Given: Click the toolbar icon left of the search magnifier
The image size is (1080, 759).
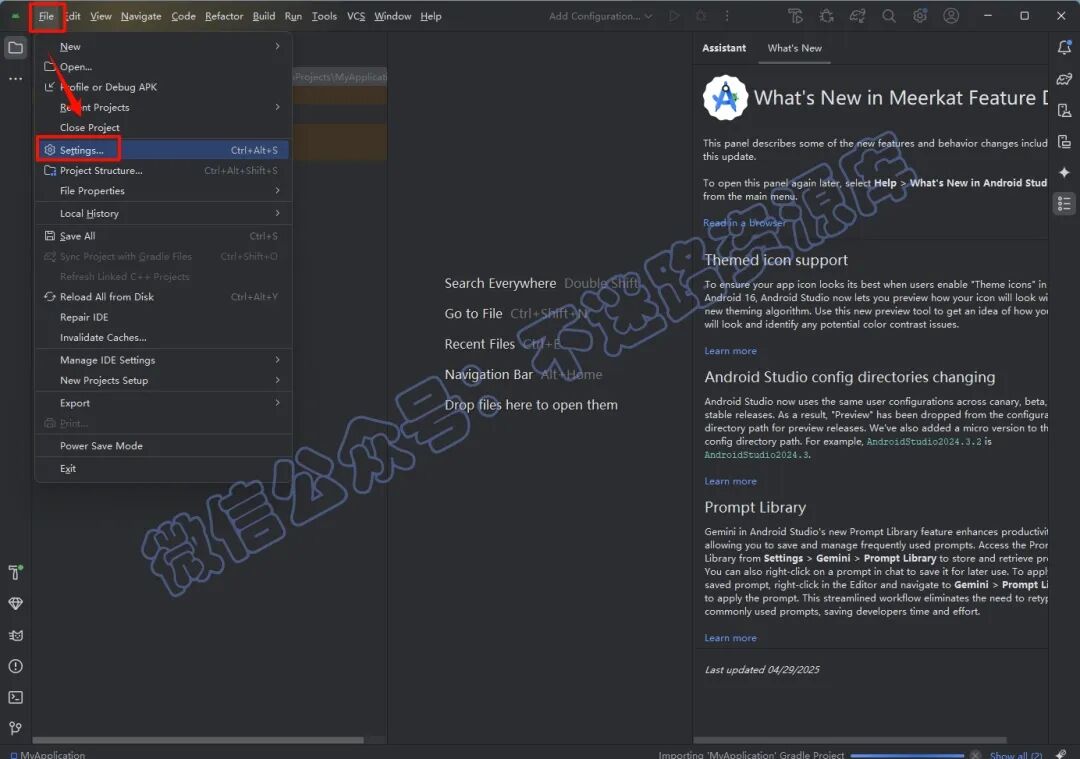Looking at the screenshot, I should [x=858, y=16].
